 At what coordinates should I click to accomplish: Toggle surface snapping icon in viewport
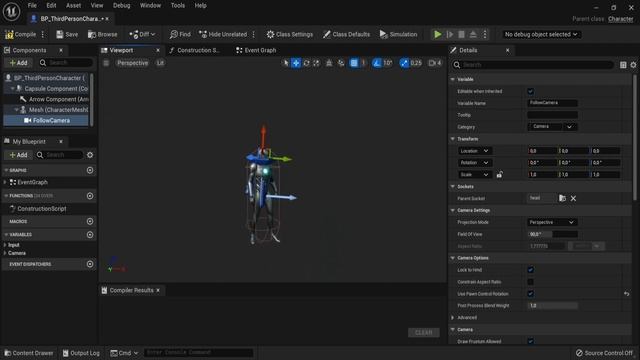coord(329,63)
